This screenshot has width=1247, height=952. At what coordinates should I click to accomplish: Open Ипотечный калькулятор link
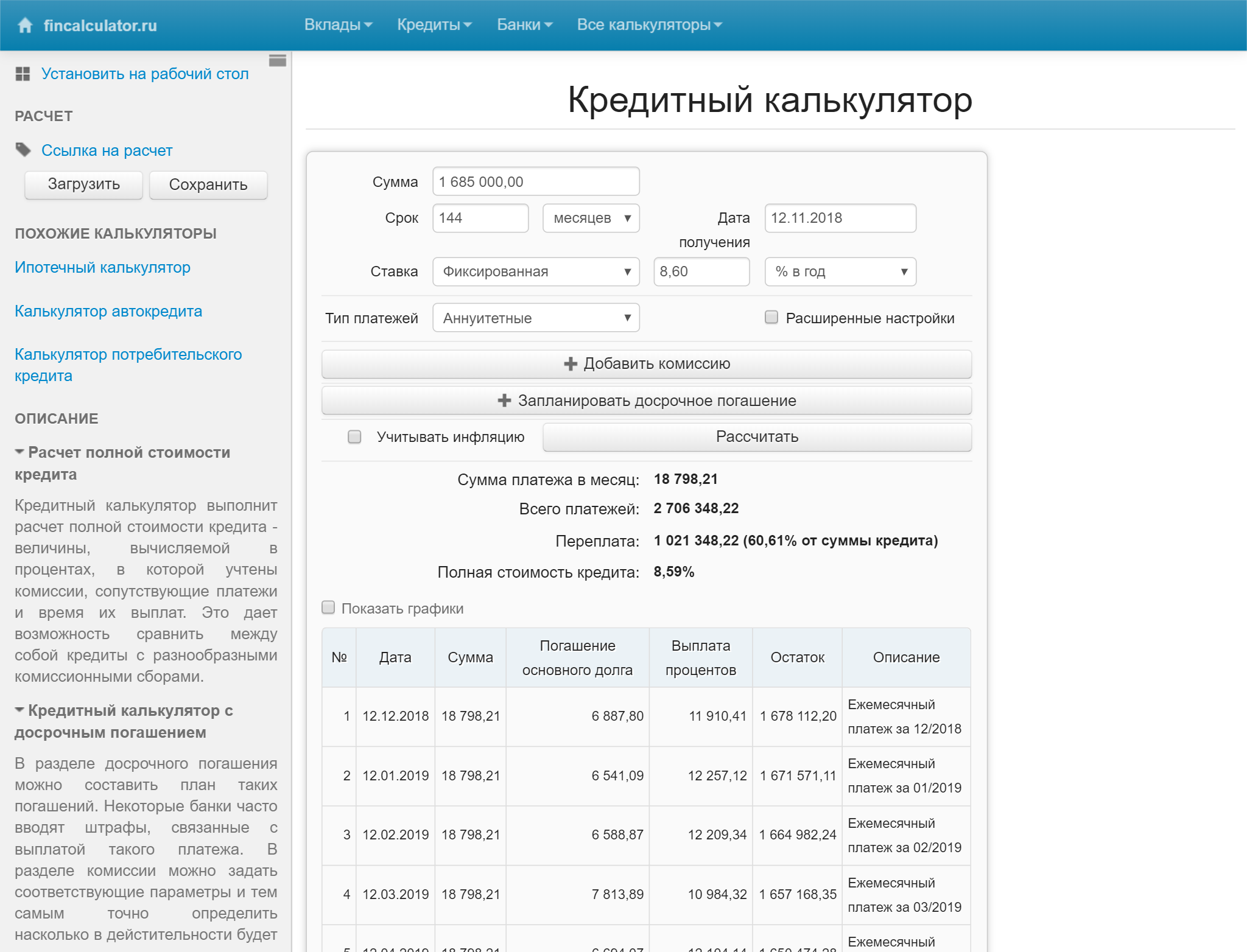pyautogui.click(x=102, y=267)
